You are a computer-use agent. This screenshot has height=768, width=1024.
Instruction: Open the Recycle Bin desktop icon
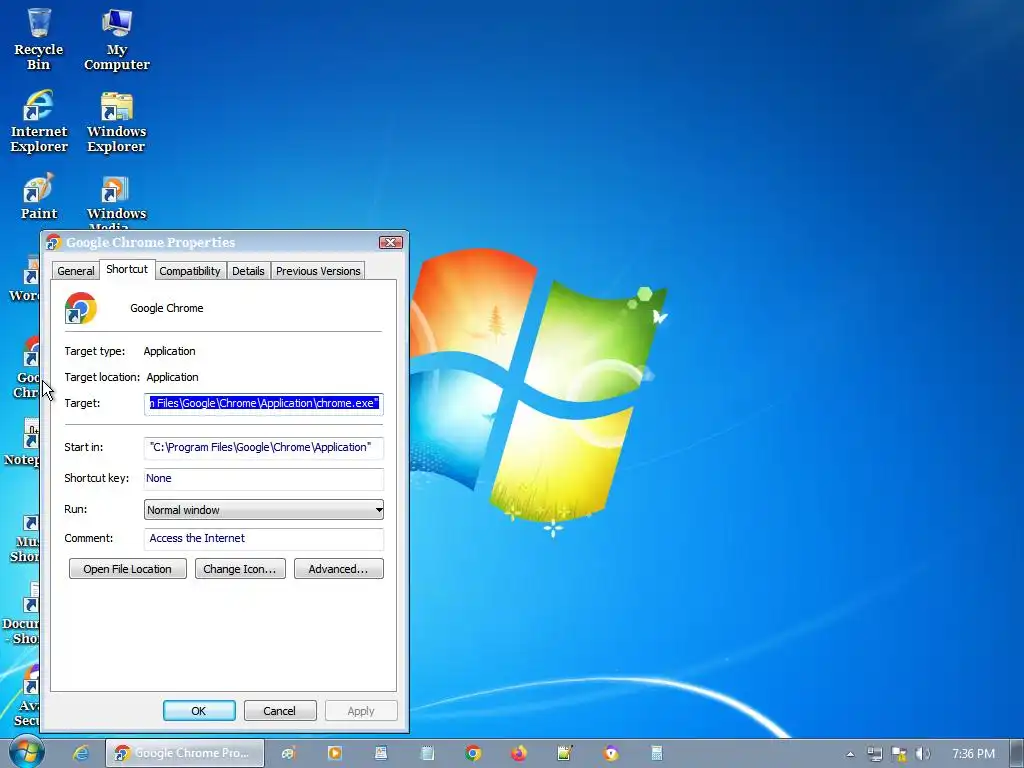[x=39, y=39]
